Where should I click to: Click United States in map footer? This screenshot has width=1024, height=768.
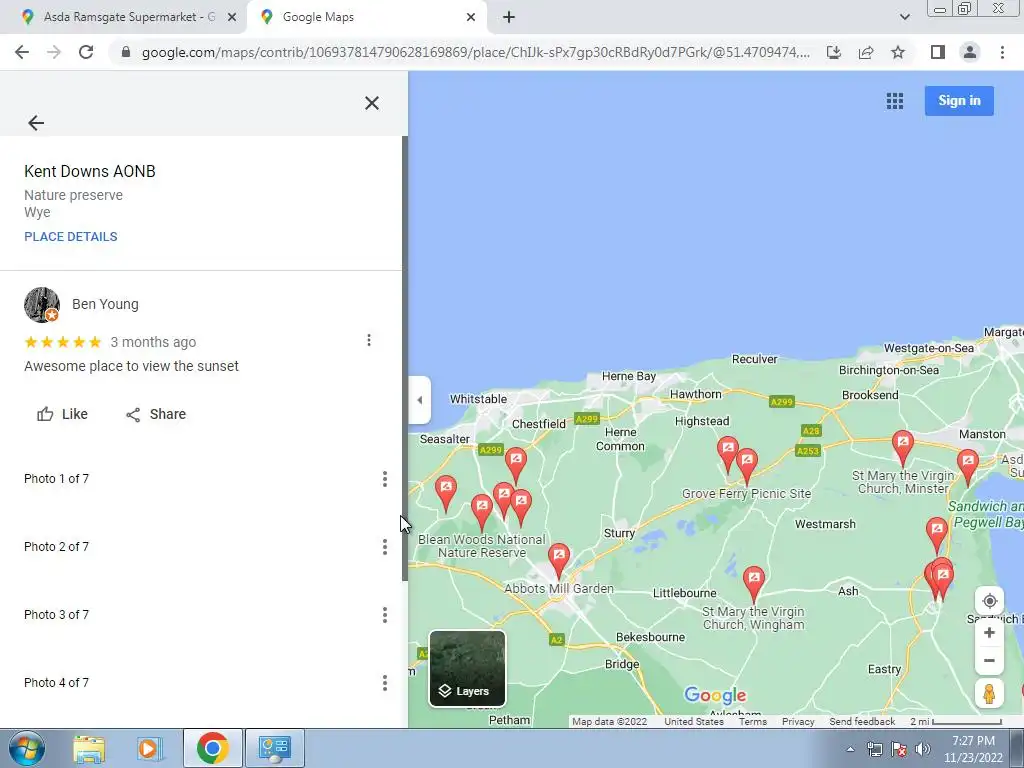694,722
